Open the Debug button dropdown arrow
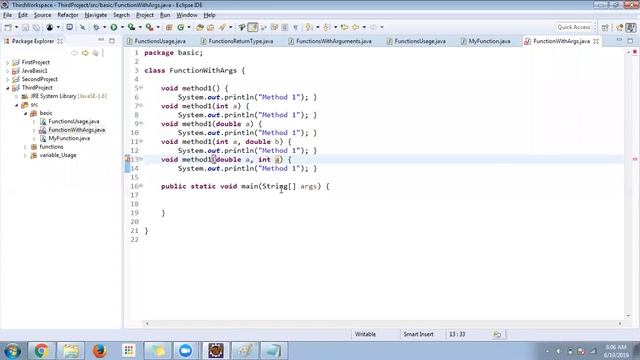This screenshot has width=640, height=360. (x=104, y=27)
